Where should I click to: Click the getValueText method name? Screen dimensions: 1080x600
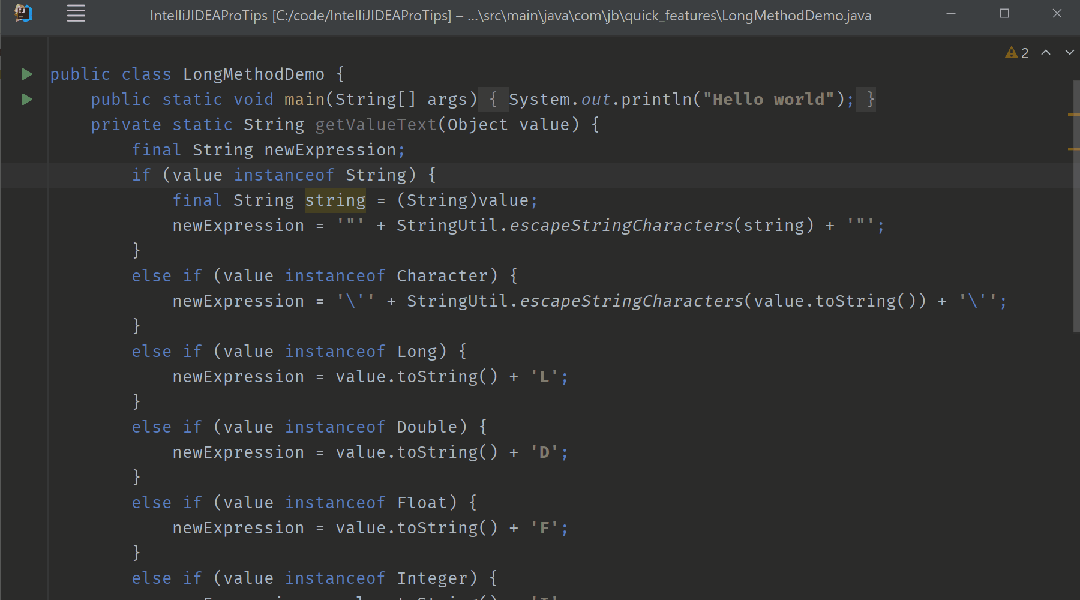point(375,125)
